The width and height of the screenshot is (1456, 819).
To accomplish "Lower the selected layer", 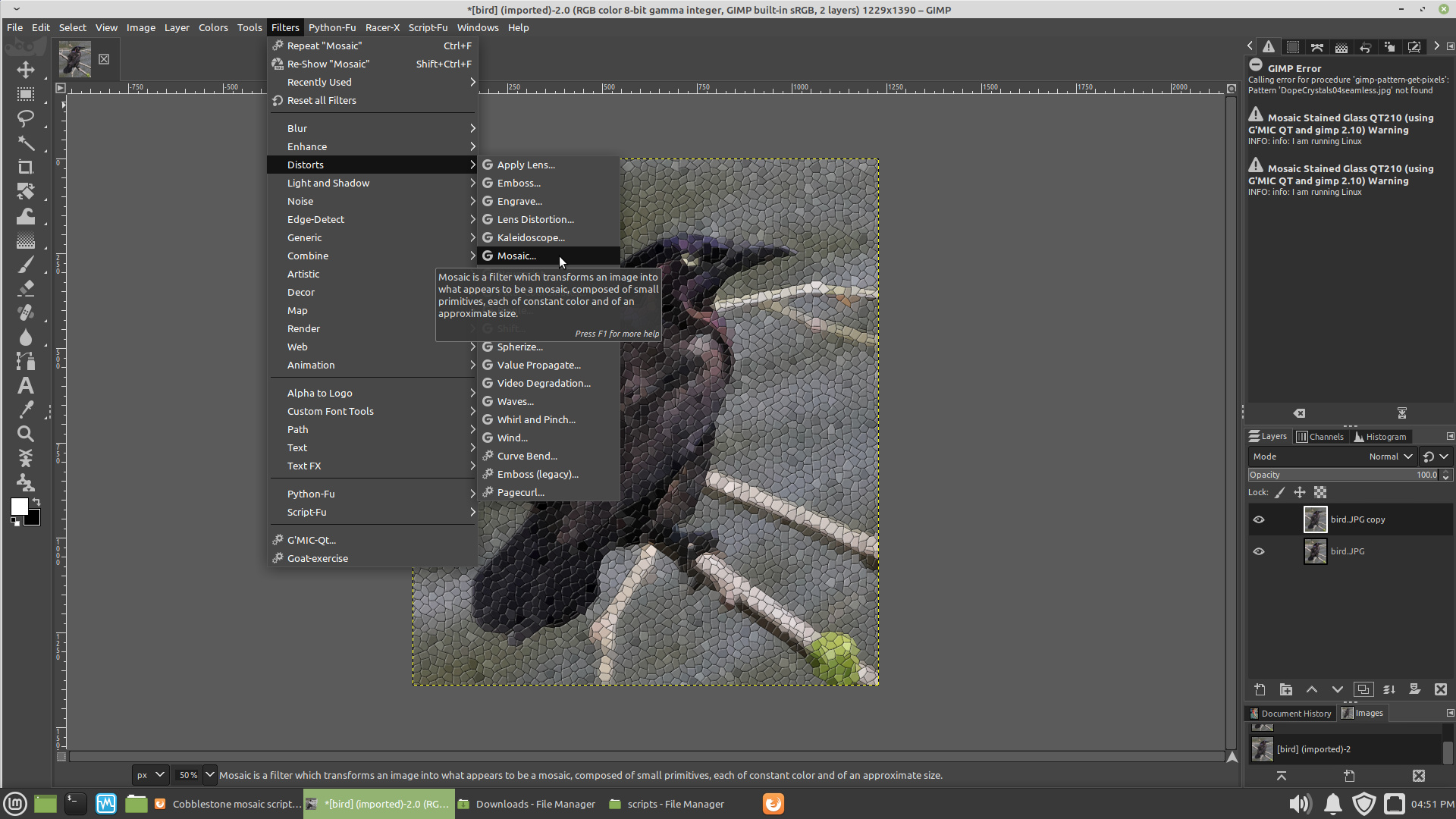I will pyautogui.click(x=1338, y=689).
